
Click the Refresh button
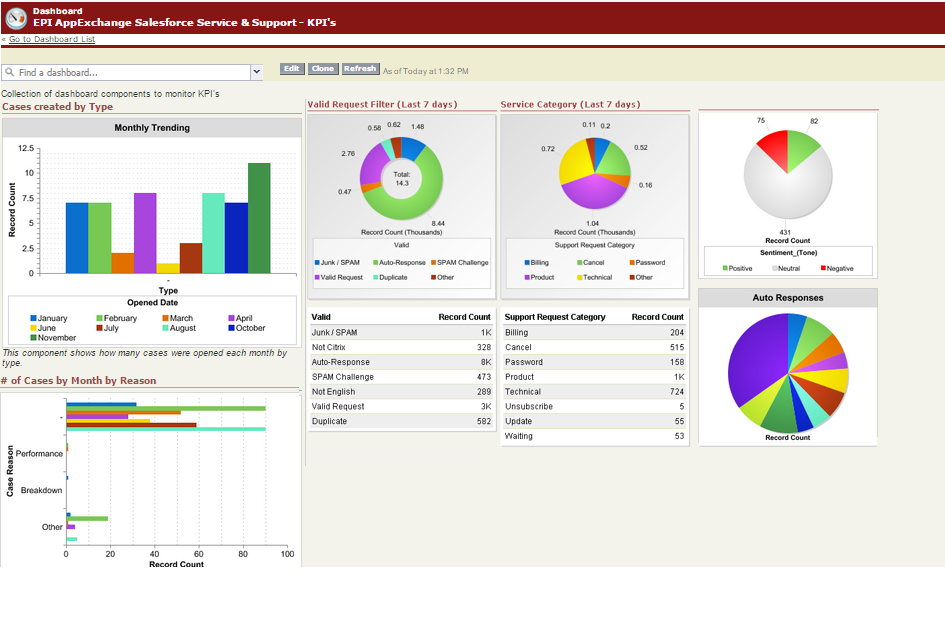(x=360, y=69)
